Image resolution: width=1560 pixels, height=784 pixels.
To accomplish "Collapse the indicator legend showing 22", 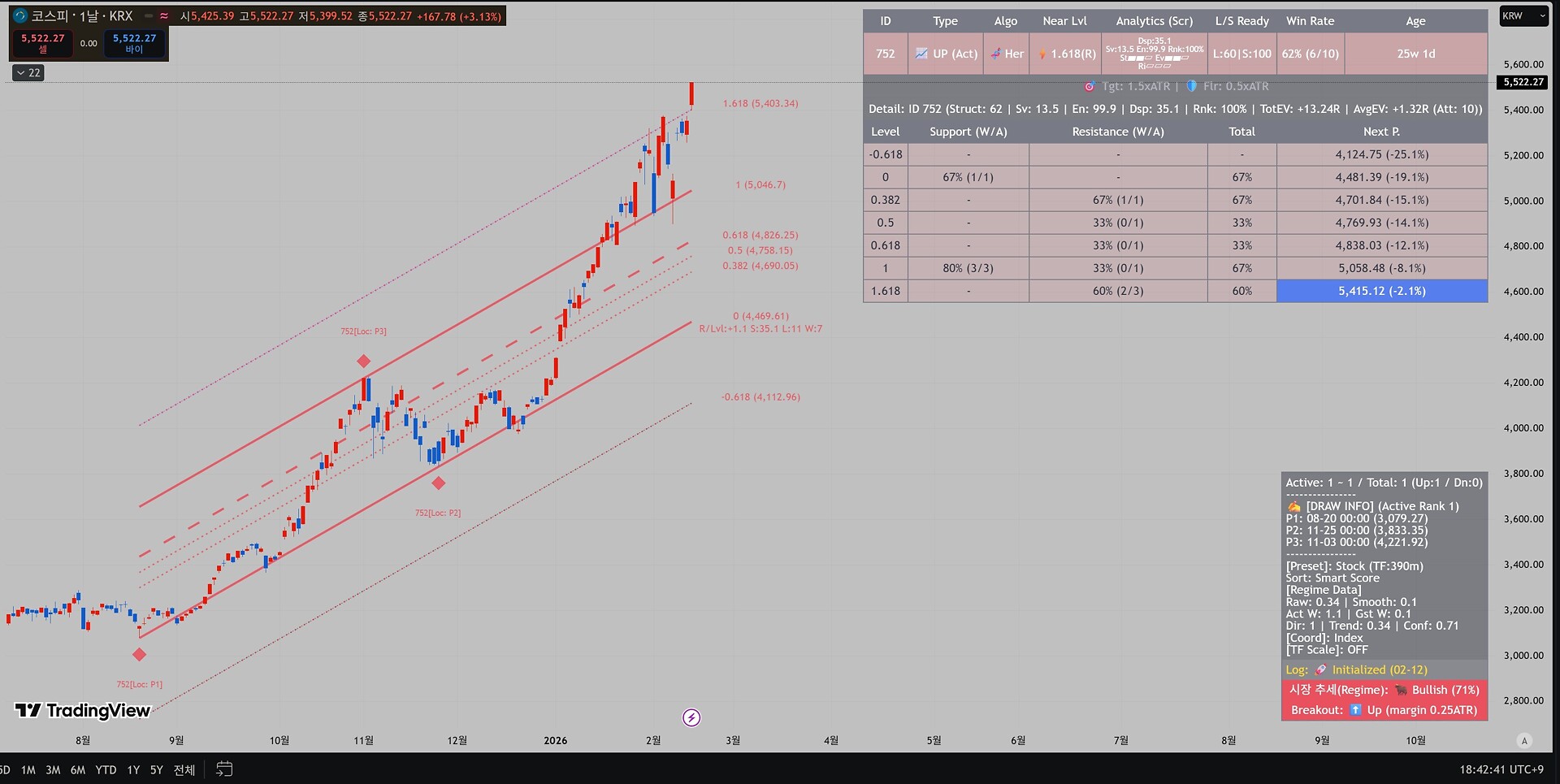I will pos(28,73).
